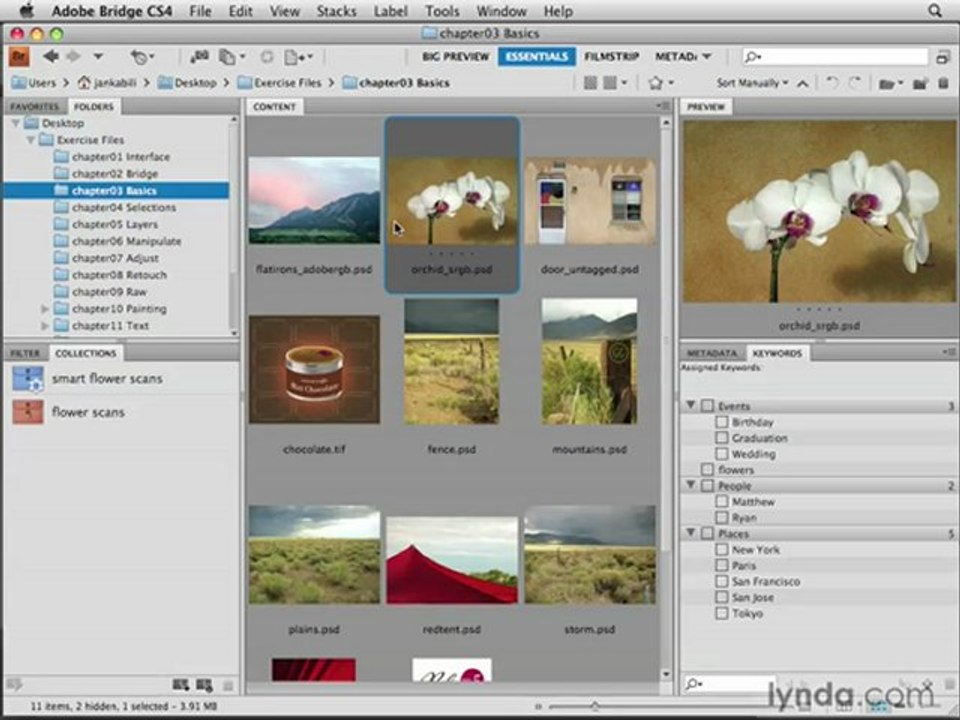The width and height of the screenshot is (960, 720).
Task: Click Get Photos from Camera icon
Action: (x=199, y=57)
